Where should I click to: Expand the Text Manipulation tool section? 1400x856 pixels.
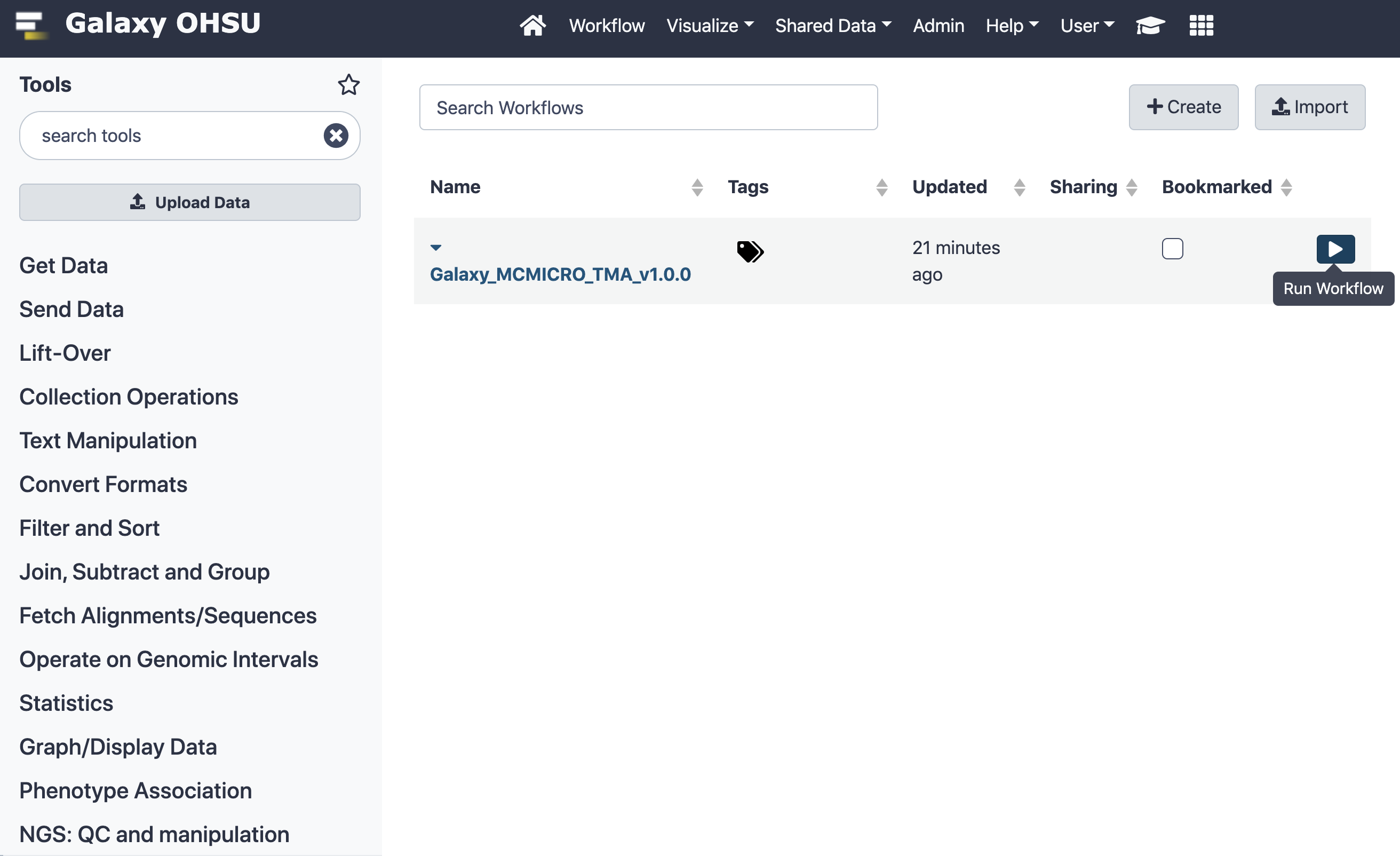(108, 441)
